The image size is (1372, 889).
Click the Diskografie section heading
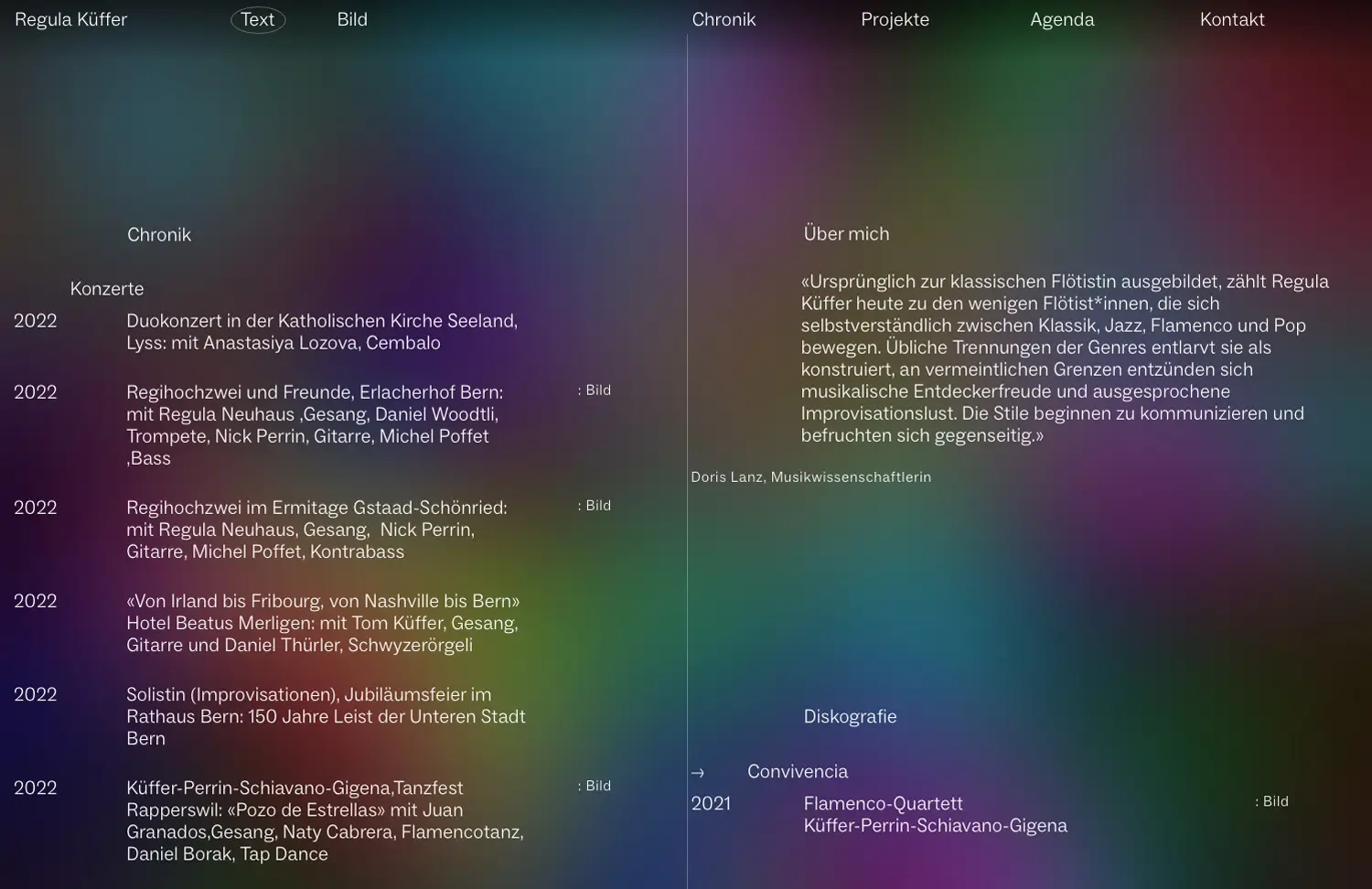pos(850,717)
